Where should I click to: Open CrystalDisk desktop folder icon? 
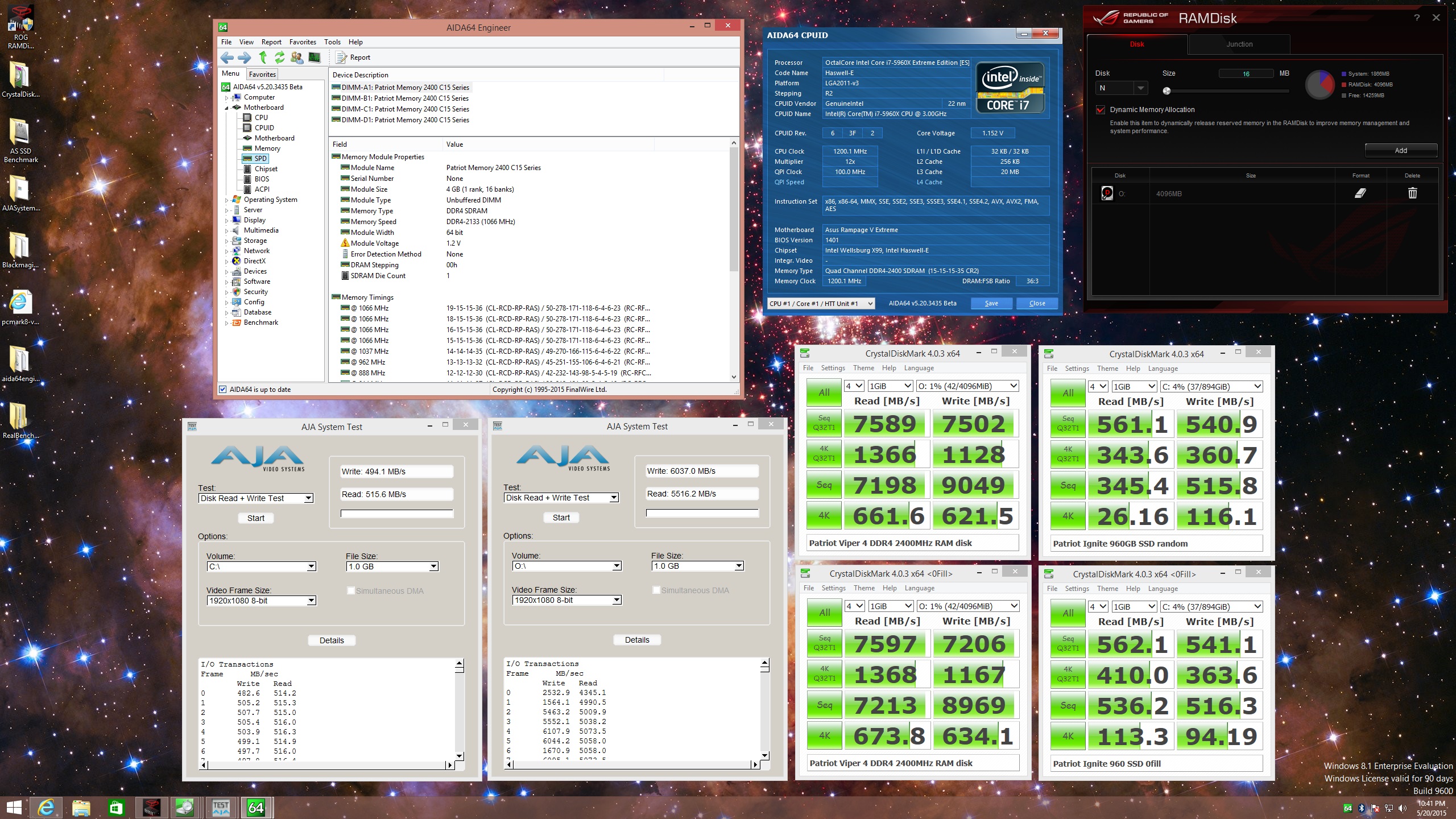21,80
